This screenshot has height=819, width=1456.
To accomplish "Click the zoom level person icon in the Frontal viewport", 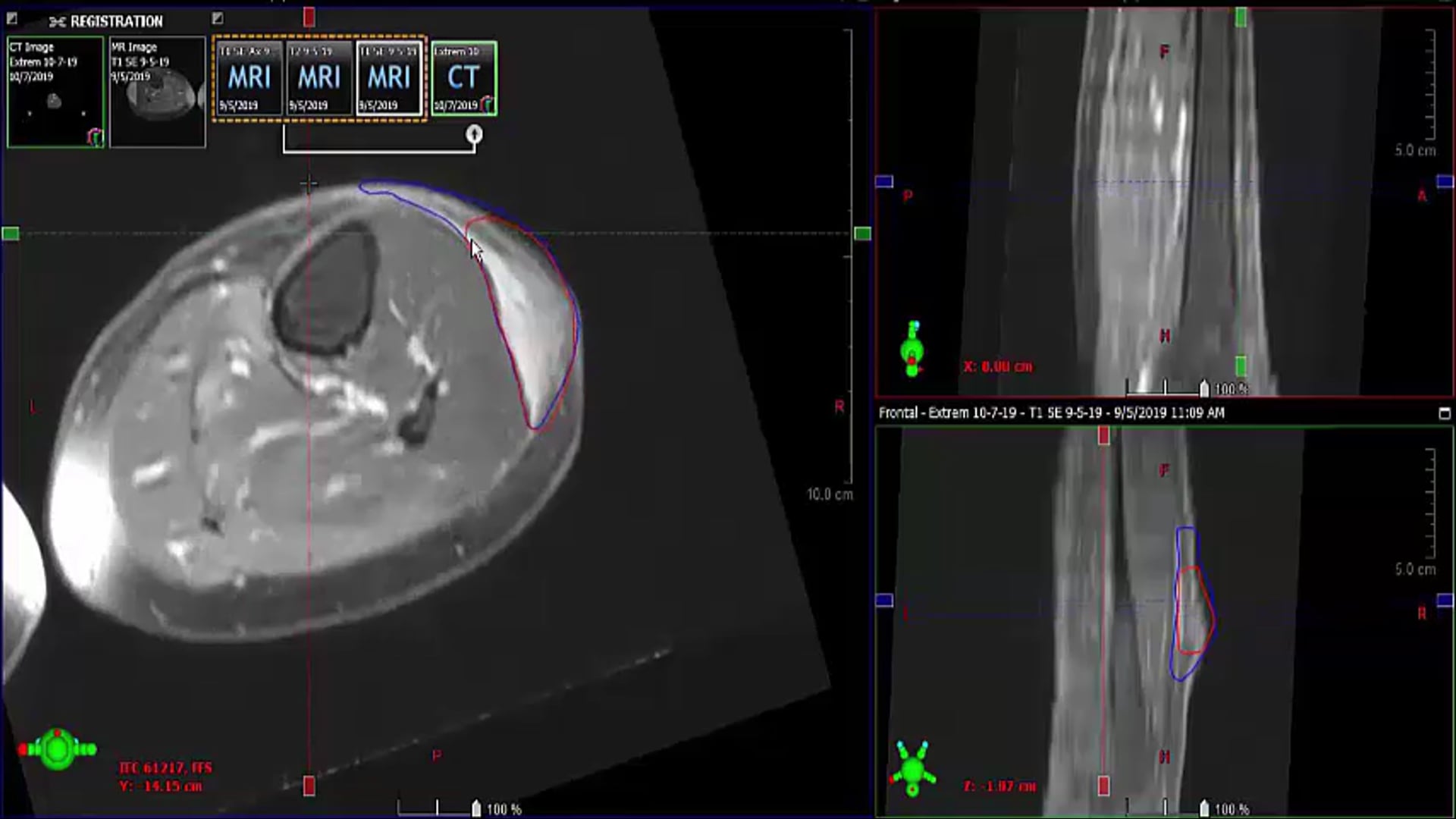I will point(1204,806).
